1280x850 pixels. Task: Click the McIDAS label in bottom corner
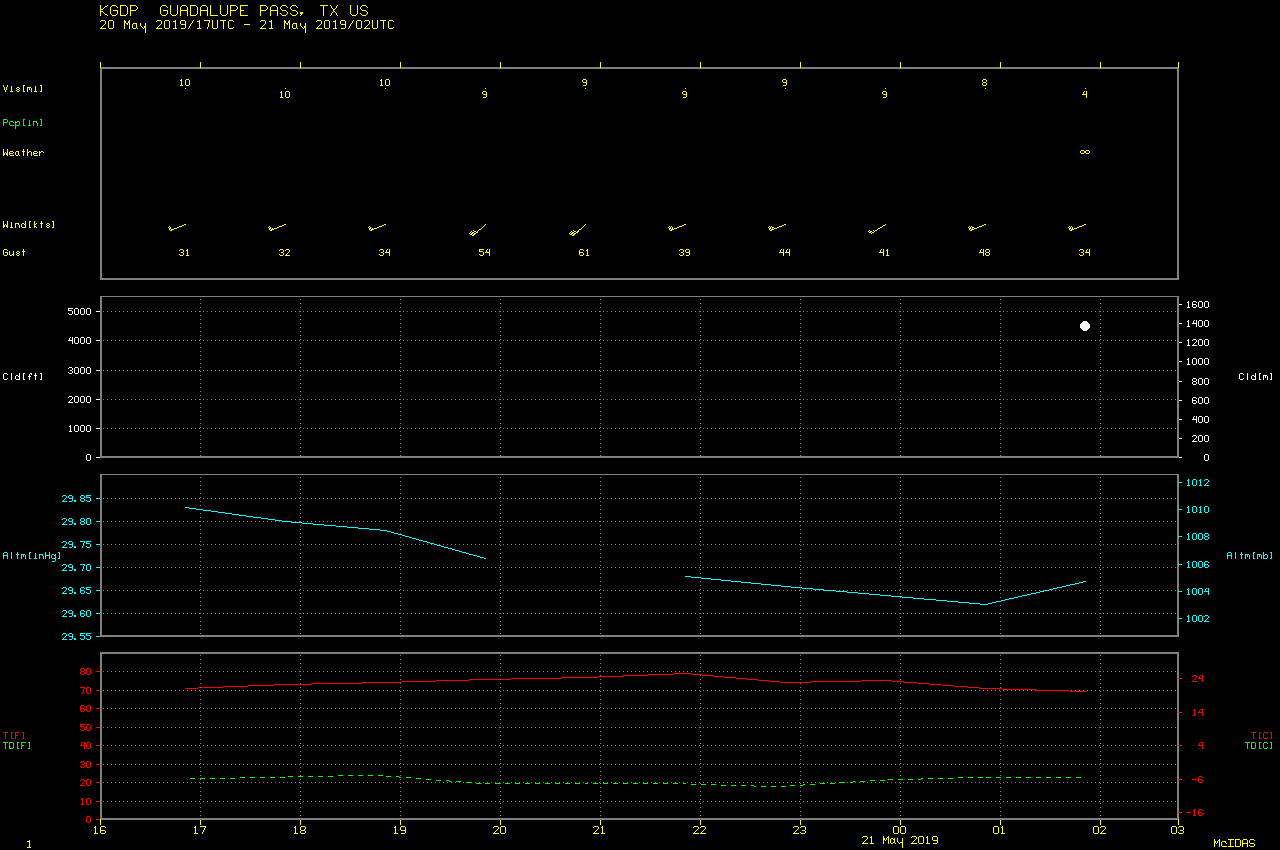click(x=1233, y=844)
